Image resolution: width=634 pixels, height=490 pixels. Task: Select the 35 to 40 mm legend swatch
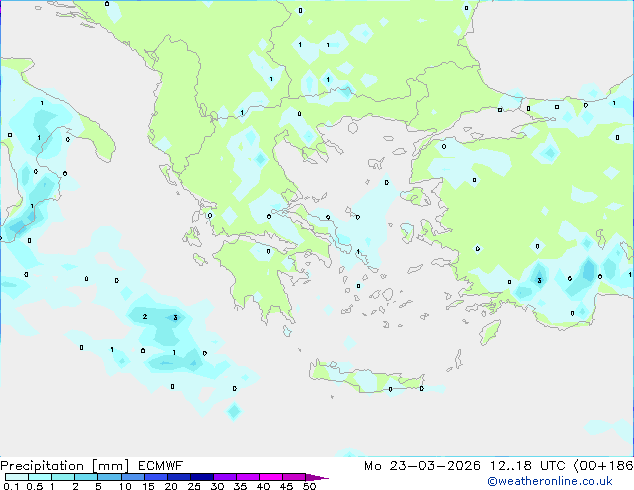pos(248,477)
